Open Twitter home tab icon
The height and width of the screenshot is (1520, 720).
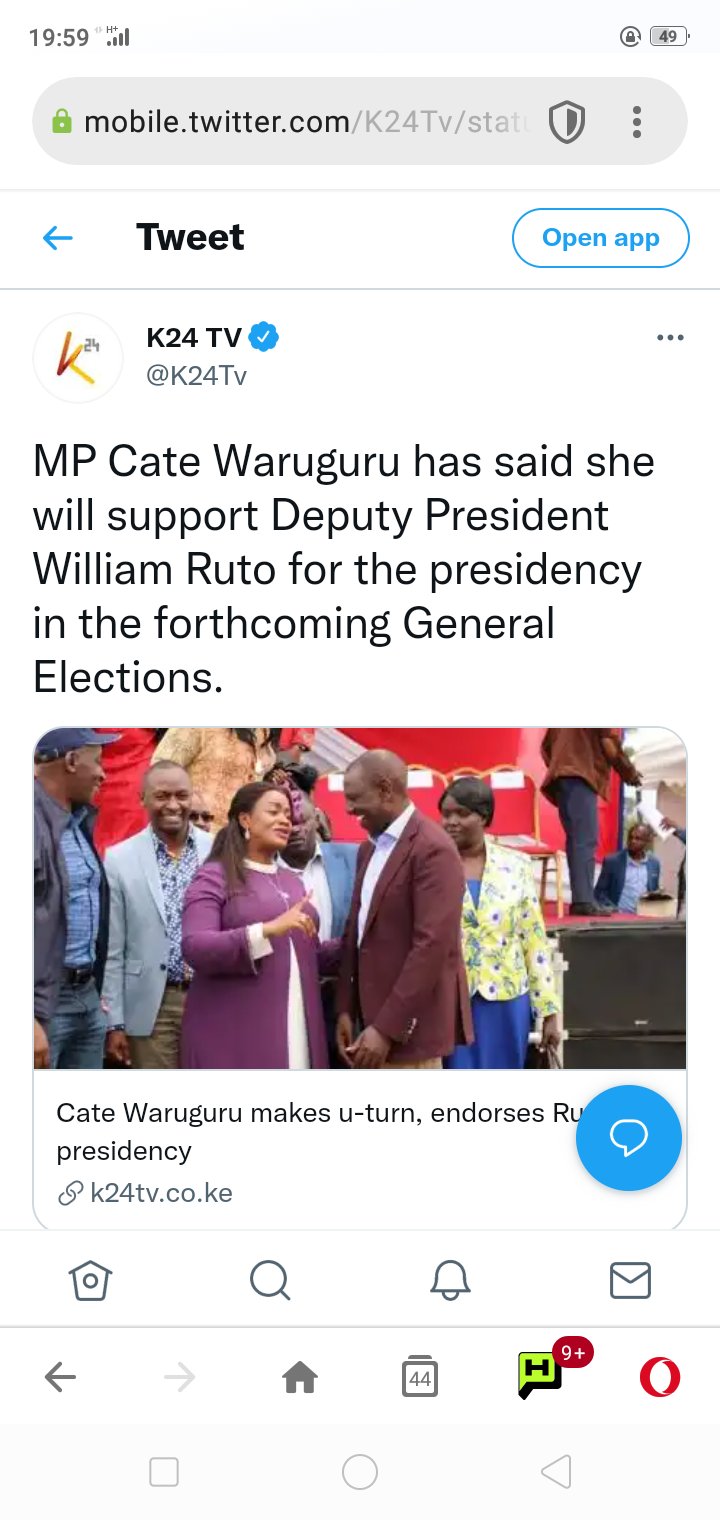pos(90,1279)
